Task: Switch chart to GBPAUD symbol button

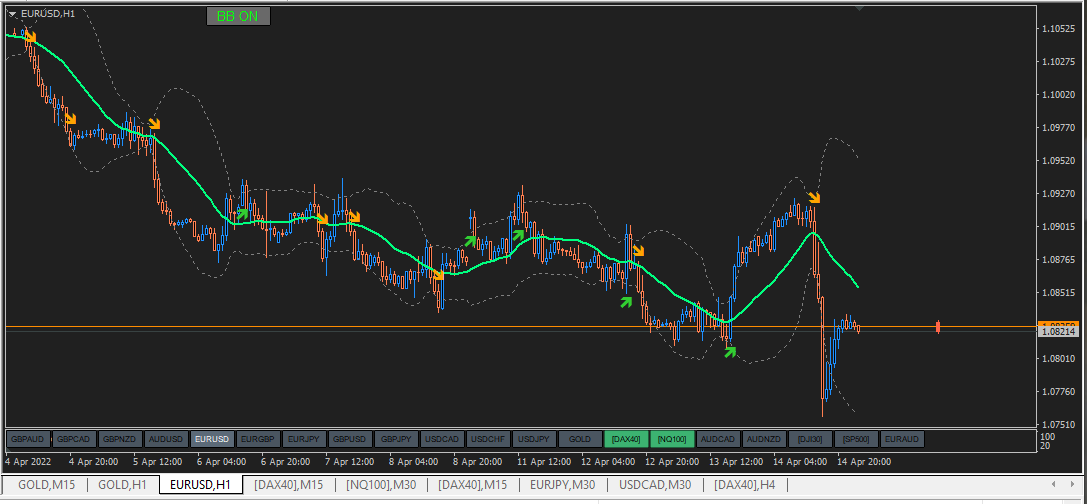Action: (x=28, y=439)
